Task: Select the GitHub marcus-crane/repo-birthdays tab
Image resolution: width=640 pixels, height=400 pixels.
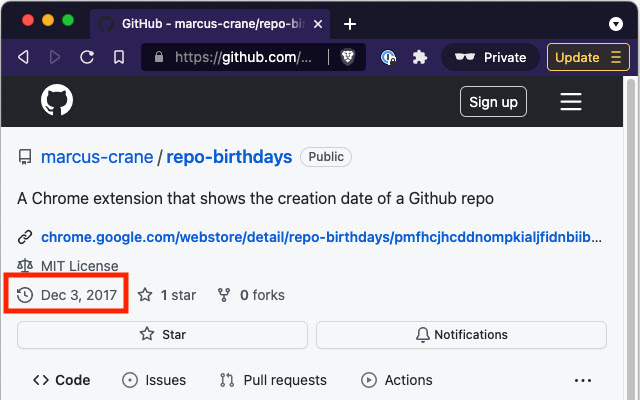Action: [210, 24]
